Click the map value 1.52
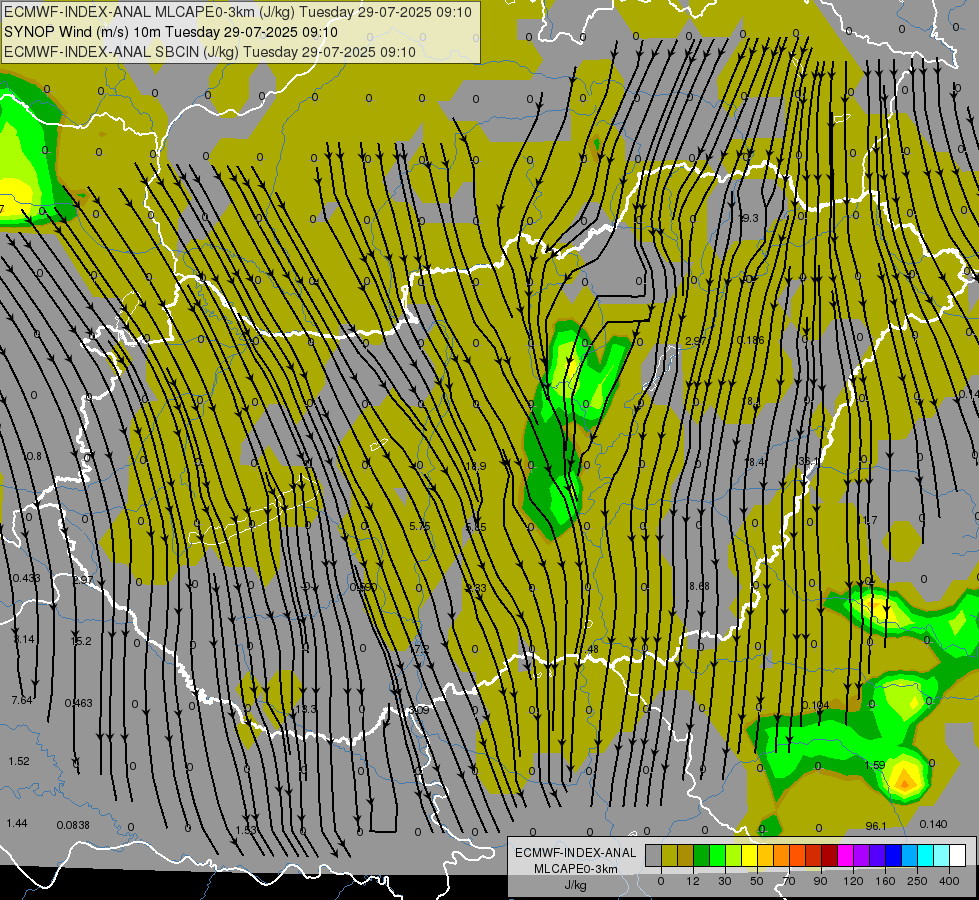Screen dimensions: 979x900 pyautogui.click(x=19, y=761)
